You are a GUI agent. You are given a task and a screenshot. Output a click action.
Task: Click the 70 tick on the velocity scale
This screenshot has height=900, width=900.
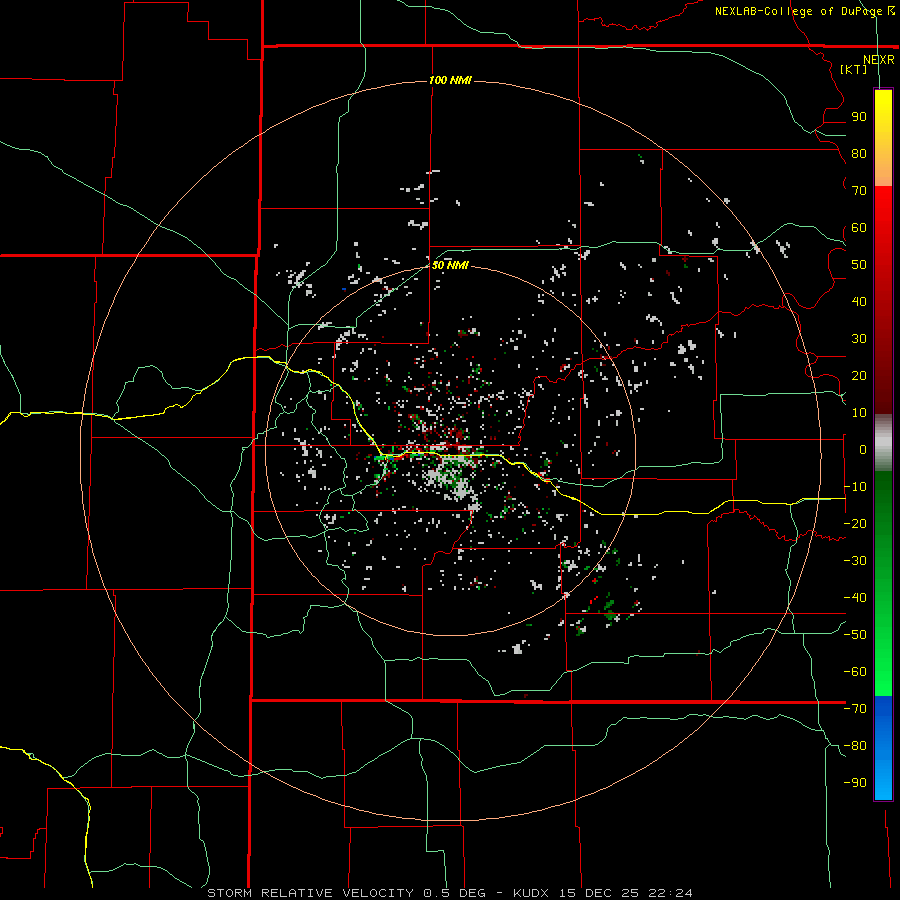[859, 191]
